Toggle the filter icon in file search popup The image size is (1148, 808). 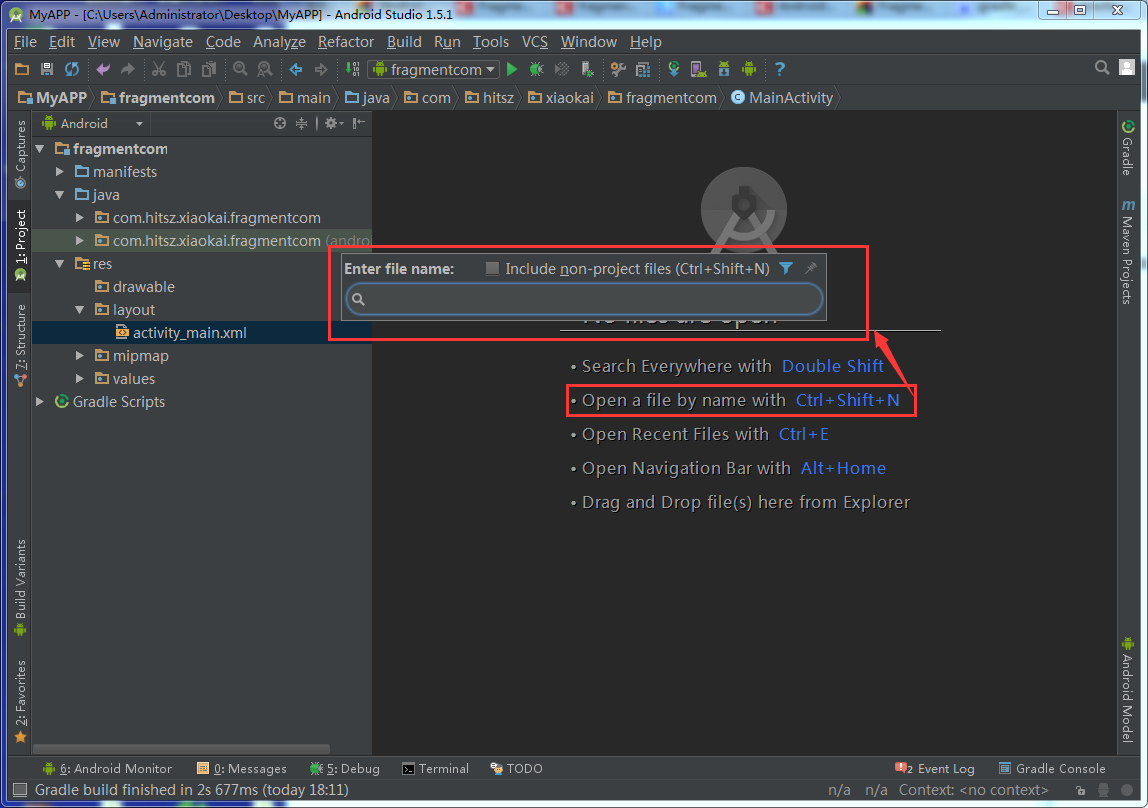[x=786, y=268]
